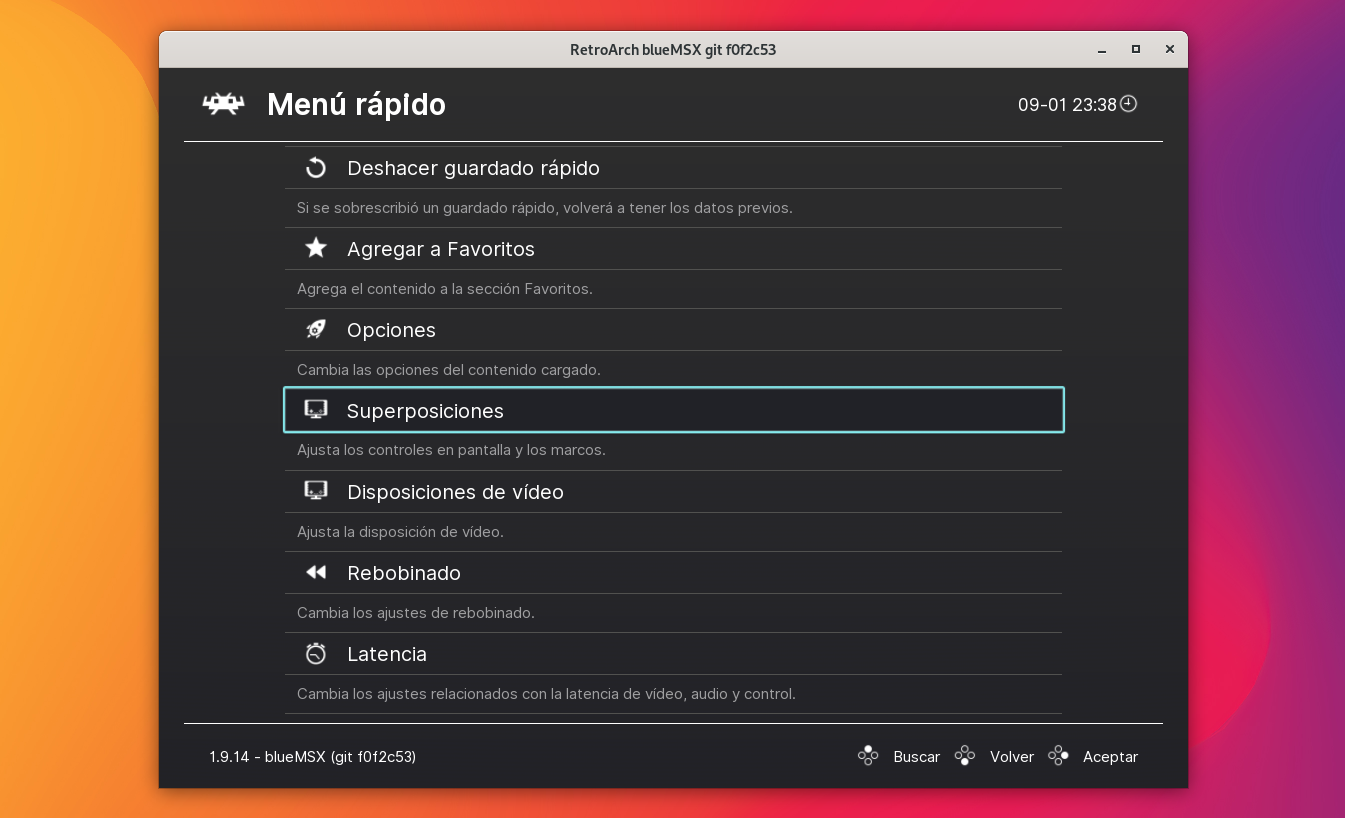Click description 'Cambia las opciones del contenido cargado.'
This screenshot has width=1345, height=818.
point(449,370)
